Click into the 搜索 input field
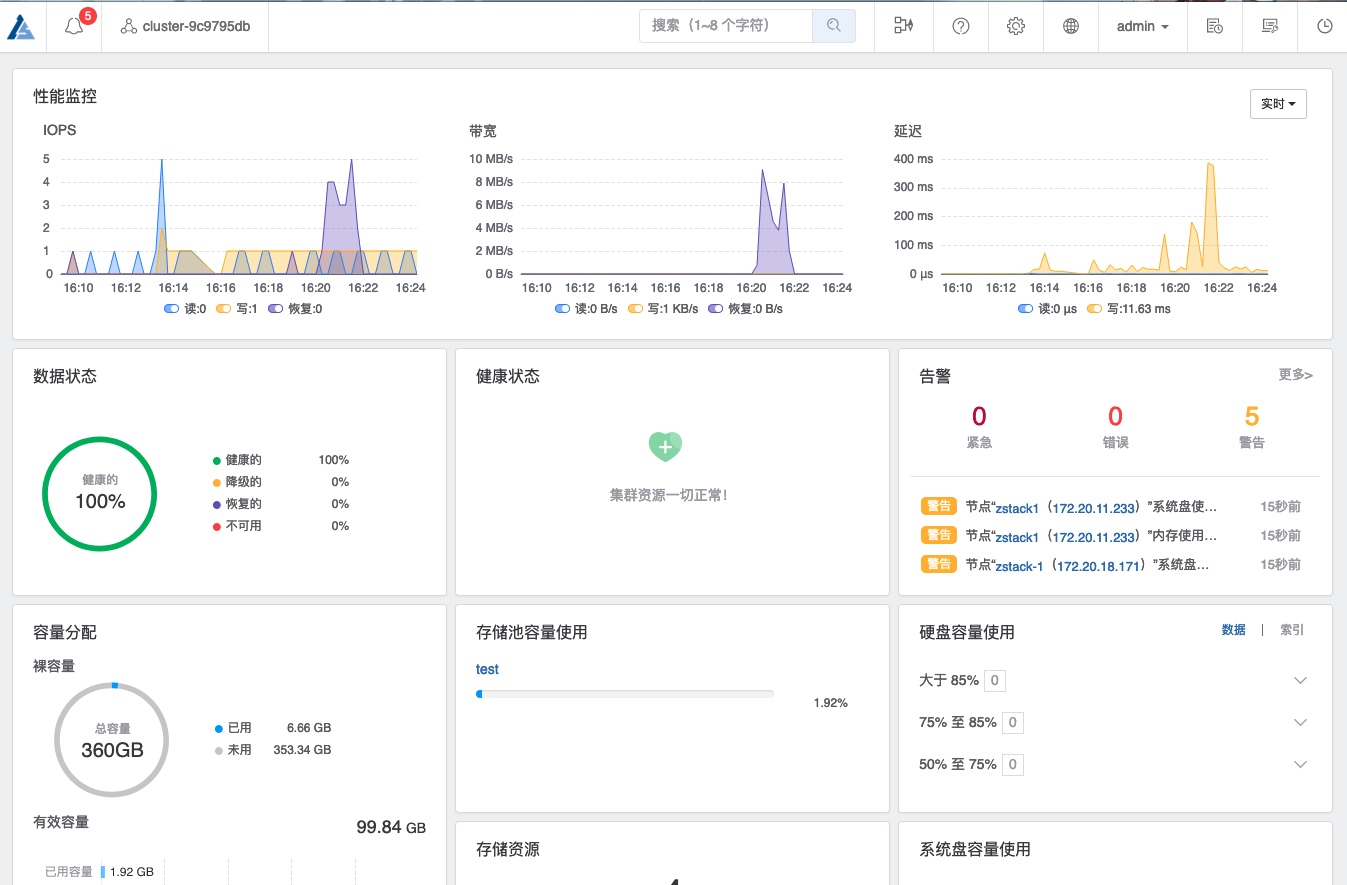The width and height of the screenshot is (1347, 885). 725,26
